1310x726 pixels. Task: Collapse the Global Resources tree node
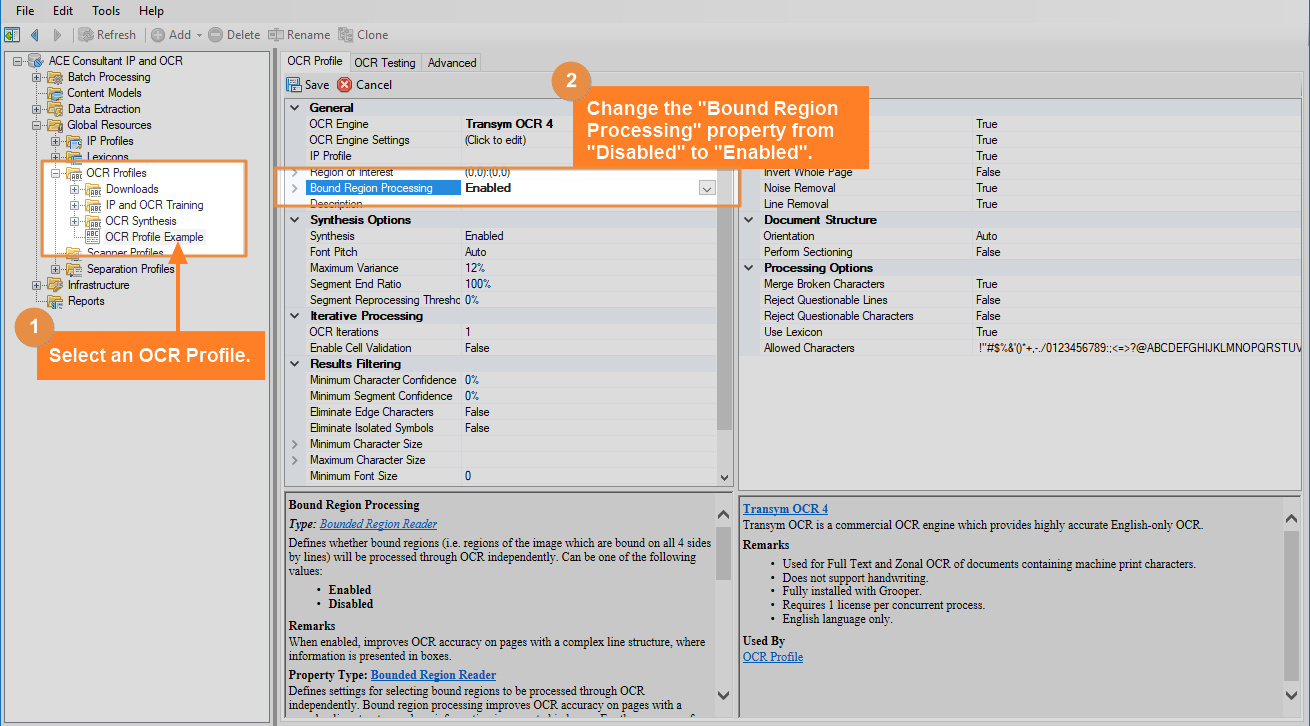37,125
